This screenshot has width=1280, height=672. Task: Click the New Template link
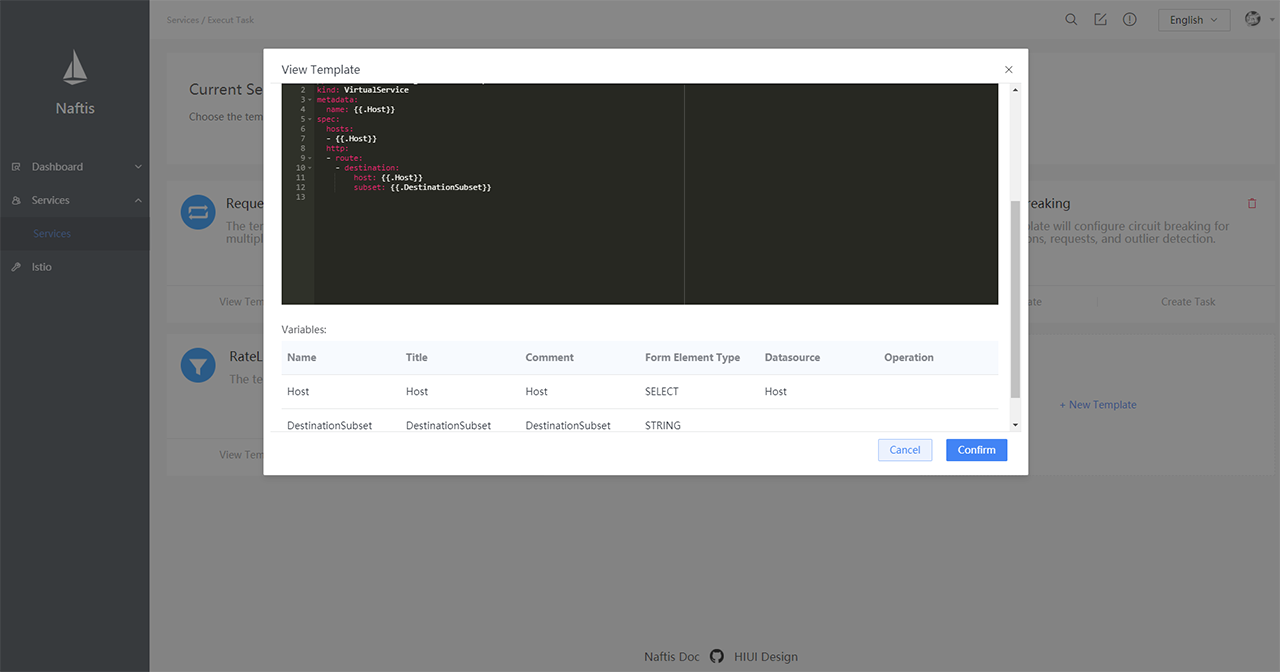click(x=1097, y=404)
